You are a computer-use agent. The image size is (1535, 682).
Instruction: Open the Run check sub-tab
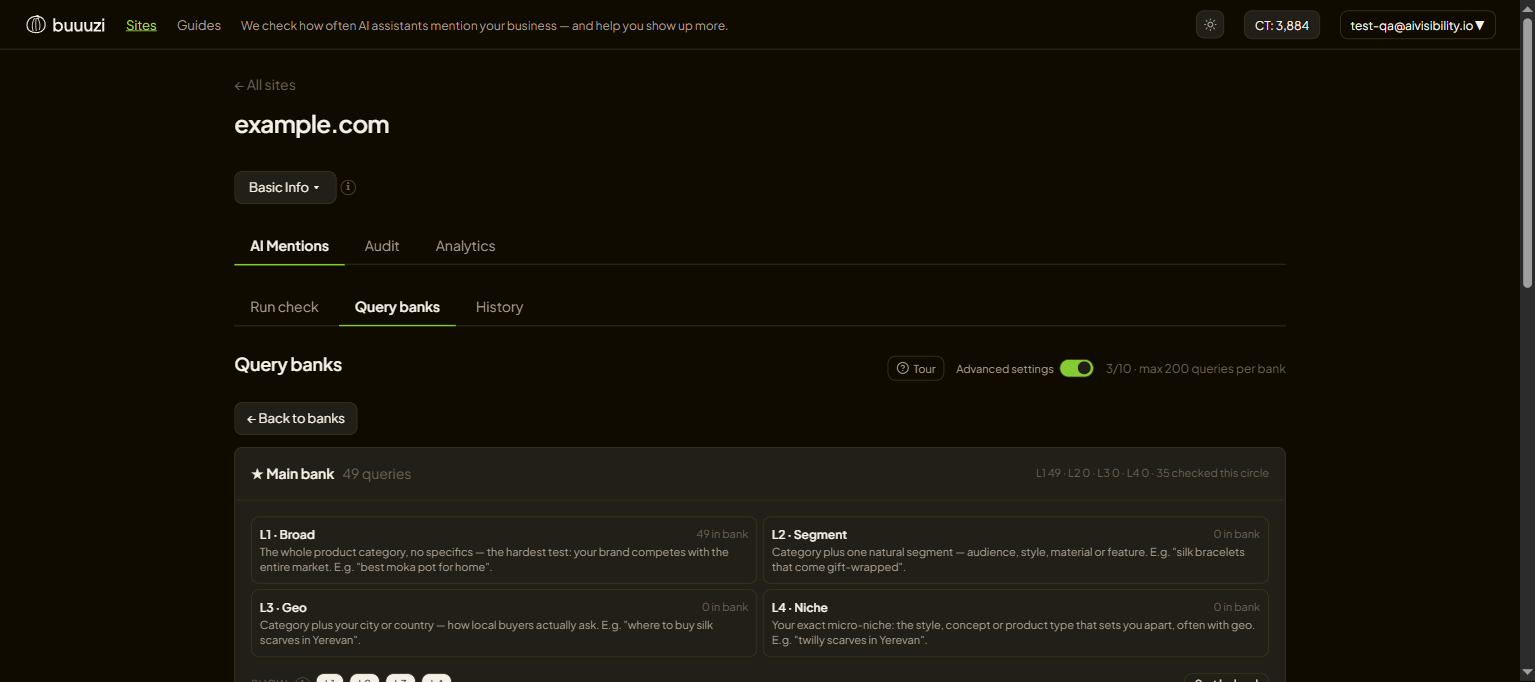[x=284, y=307]
